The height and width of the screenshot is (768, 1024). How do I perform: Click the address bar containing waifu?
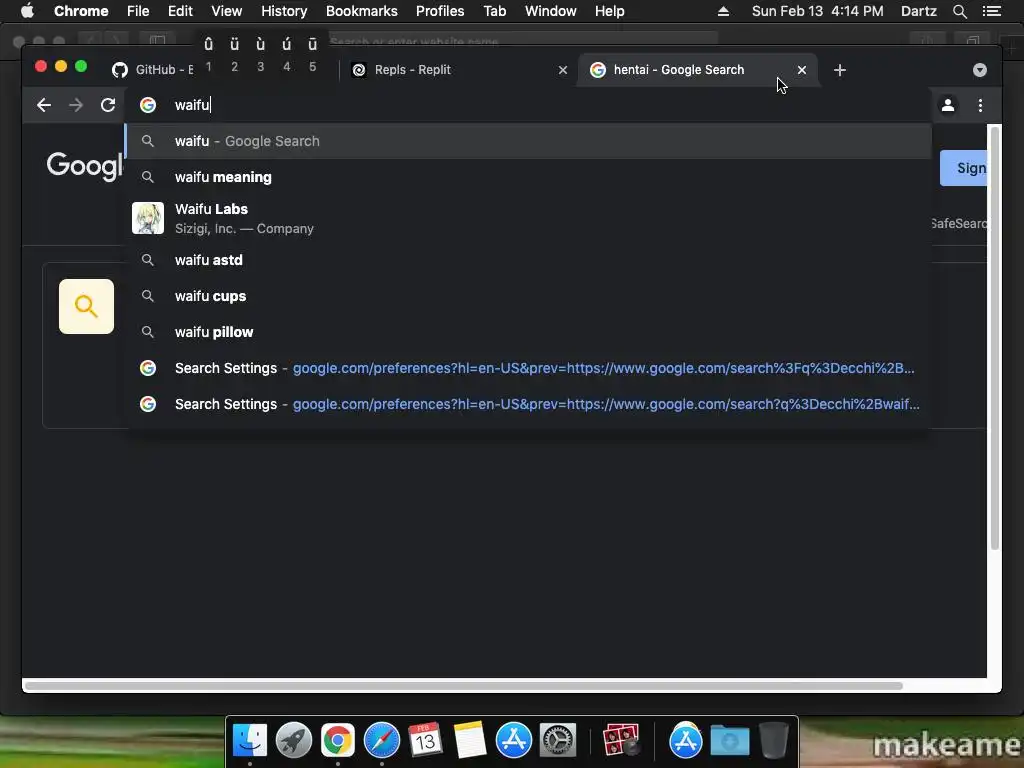pos(529,105)
